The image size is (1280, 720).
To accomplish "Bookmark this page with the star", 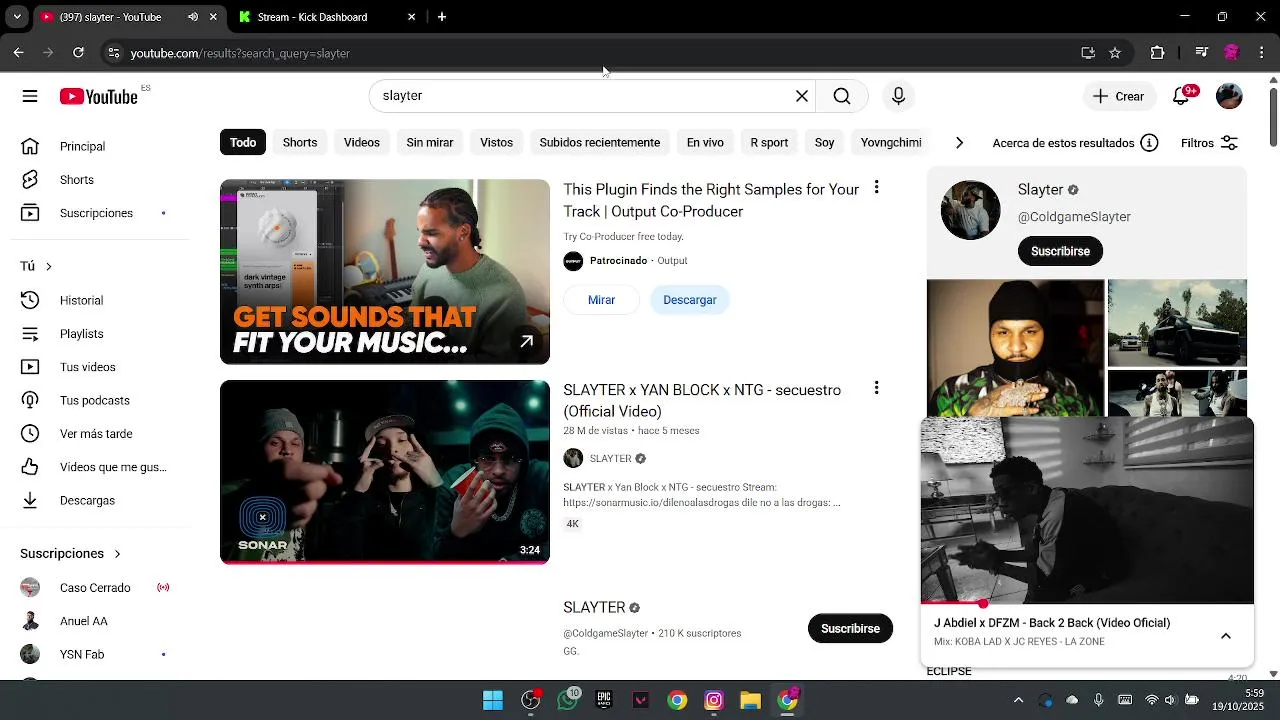I will (x=1115, y=53).
